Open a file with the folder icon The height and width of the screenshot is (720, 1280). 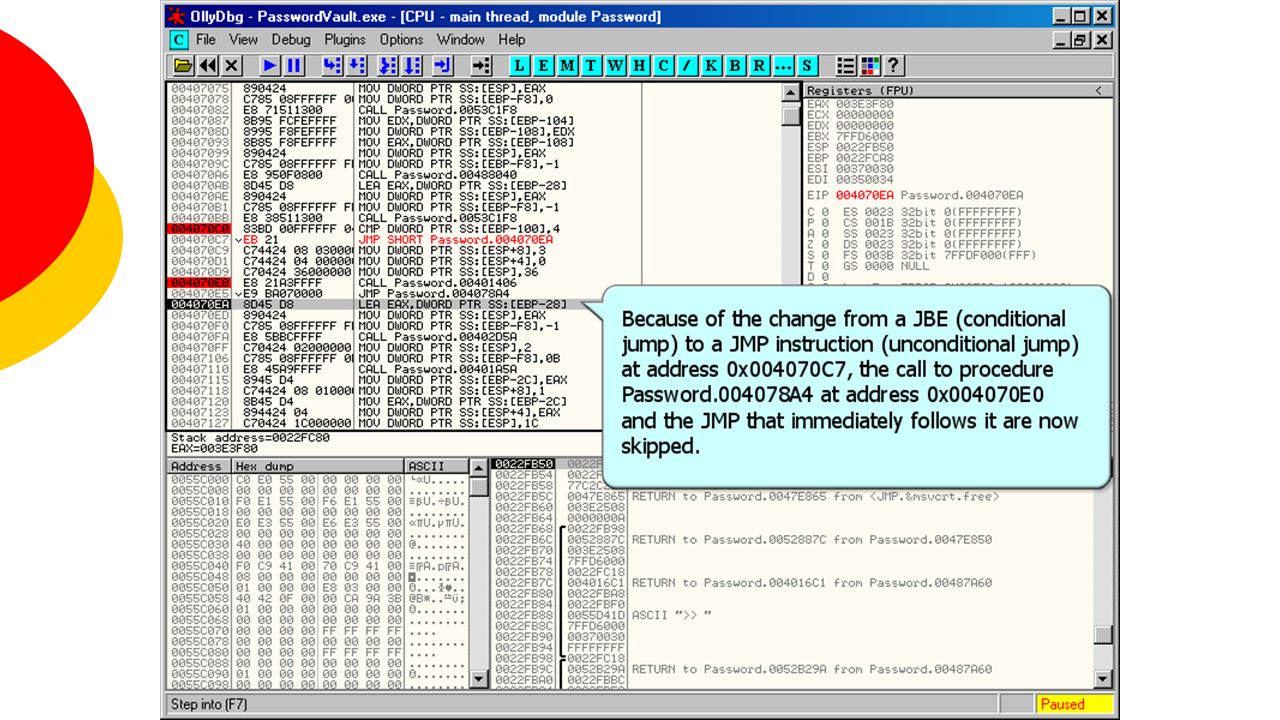point(184,65)
